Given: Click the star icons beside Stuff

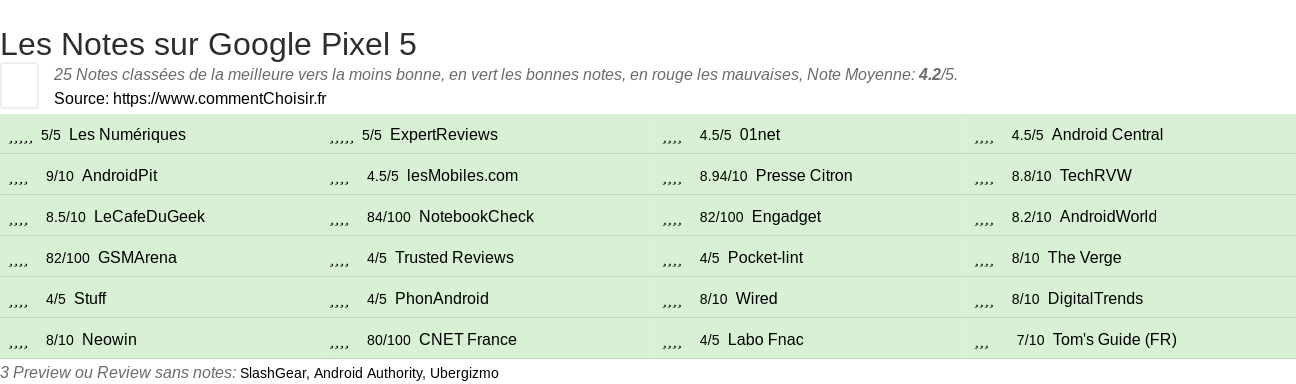Looking at the screenshot, I should coord(18,299).
